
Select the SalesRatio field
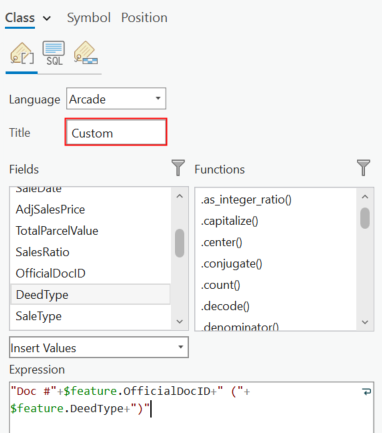(90, 252)
